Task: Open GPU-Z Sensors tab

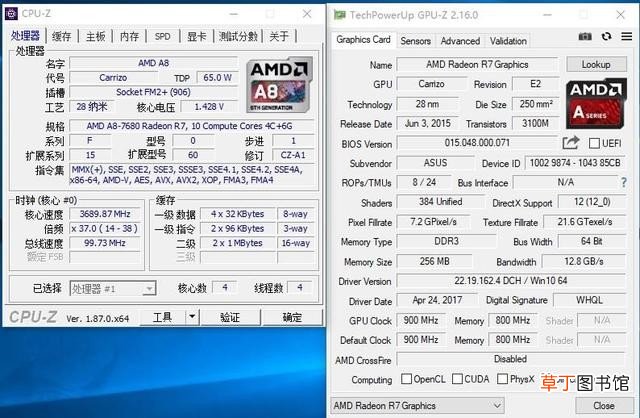Action: (416, 41)
